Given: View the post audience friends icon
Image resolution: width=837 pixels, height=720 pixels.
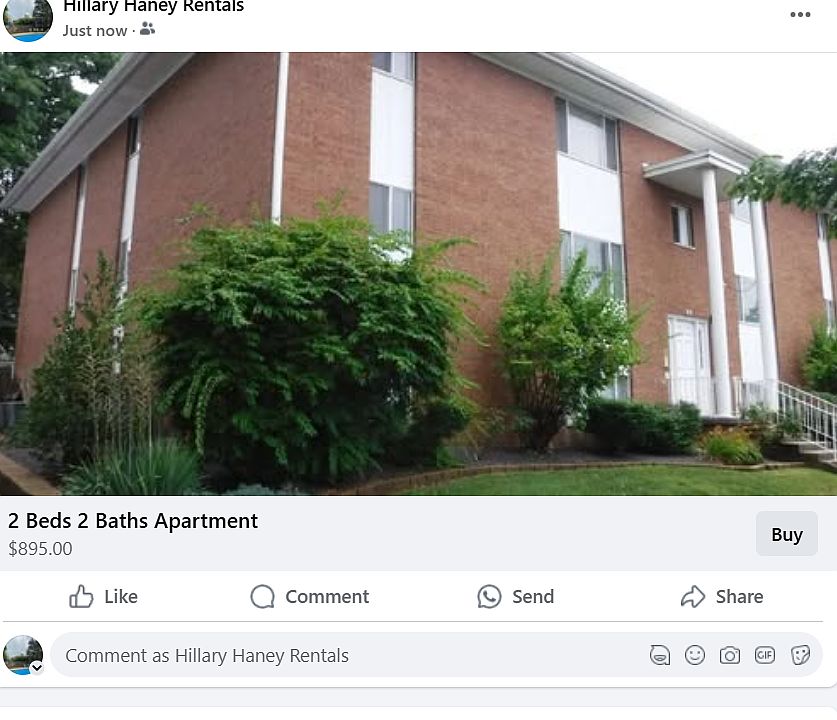Looking at the screenshot, I should 147,29.
